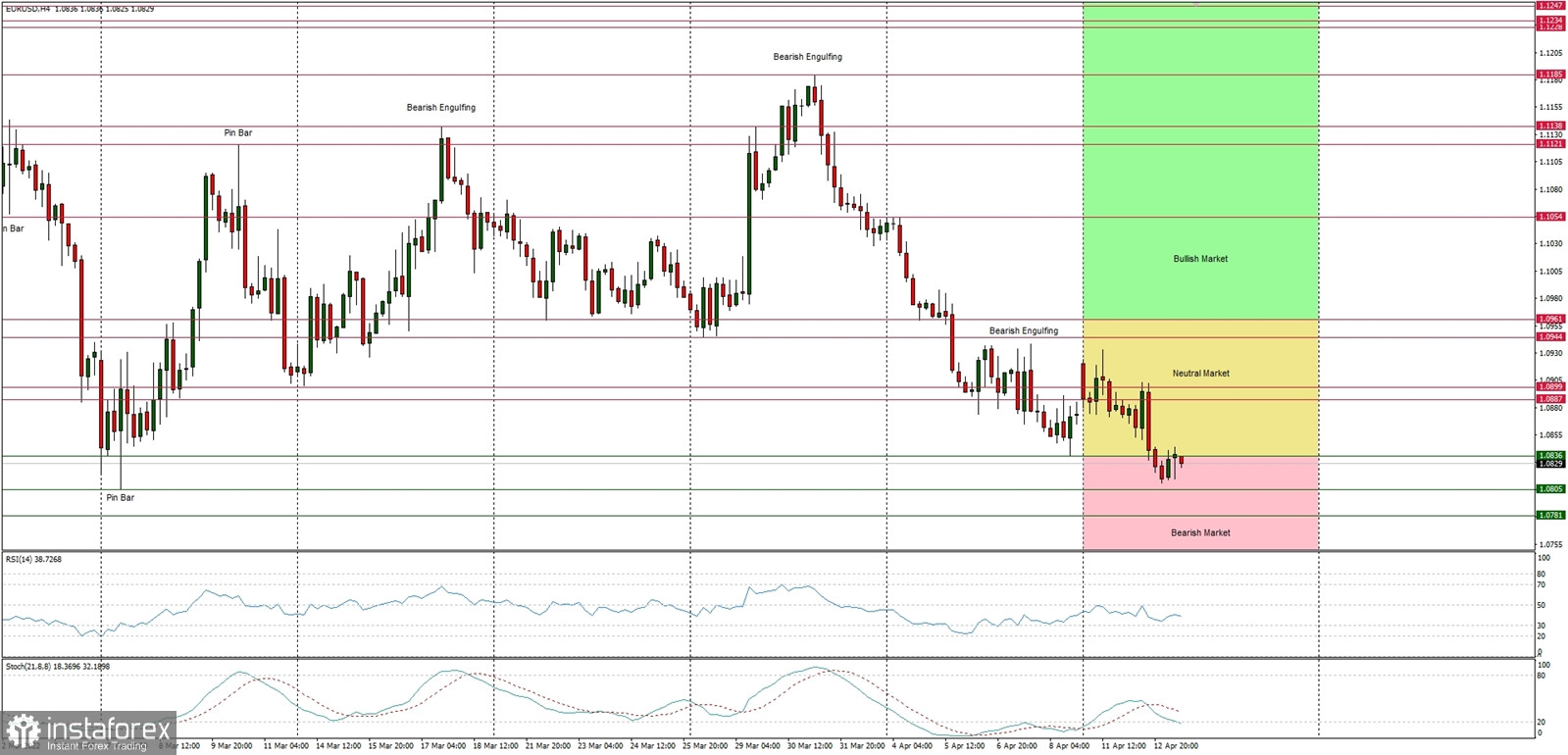Click the 25 Mar 20:00 time axis label
This screenshot has width=1568, height=755.
pyautogui.click(x=705, y=746)
